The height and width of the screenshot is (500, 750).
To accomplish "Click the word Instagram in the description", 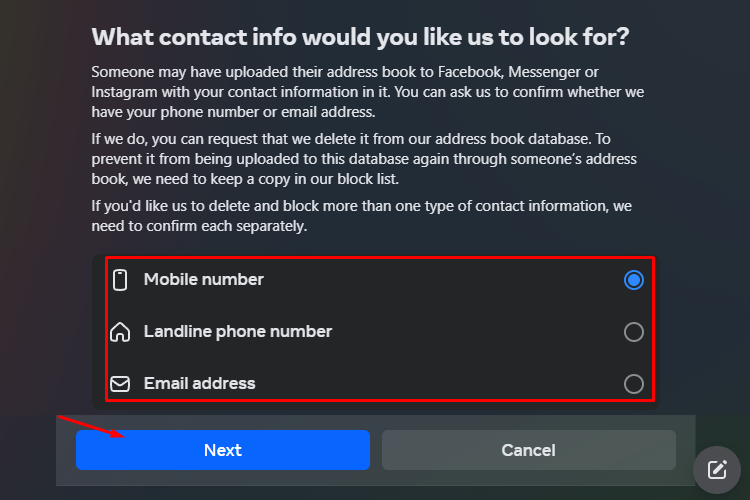I will (x=124, y=92).
